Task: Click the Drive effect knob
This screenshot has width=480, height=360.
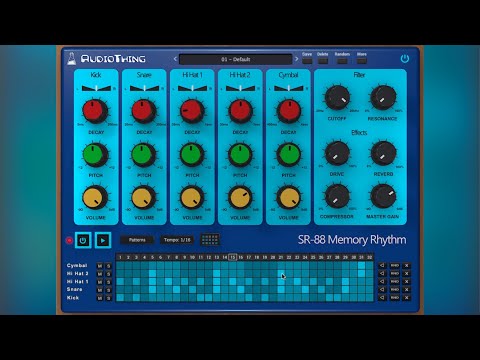Action: (337, 154)
